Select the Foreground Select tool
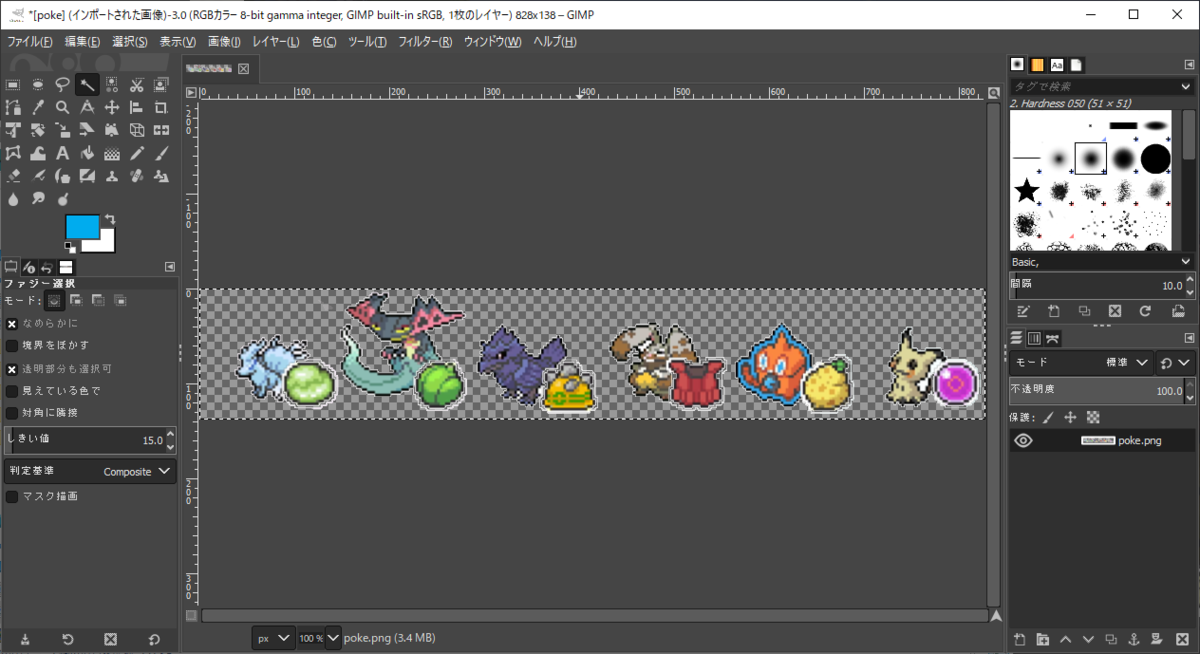 coord(161,85)
